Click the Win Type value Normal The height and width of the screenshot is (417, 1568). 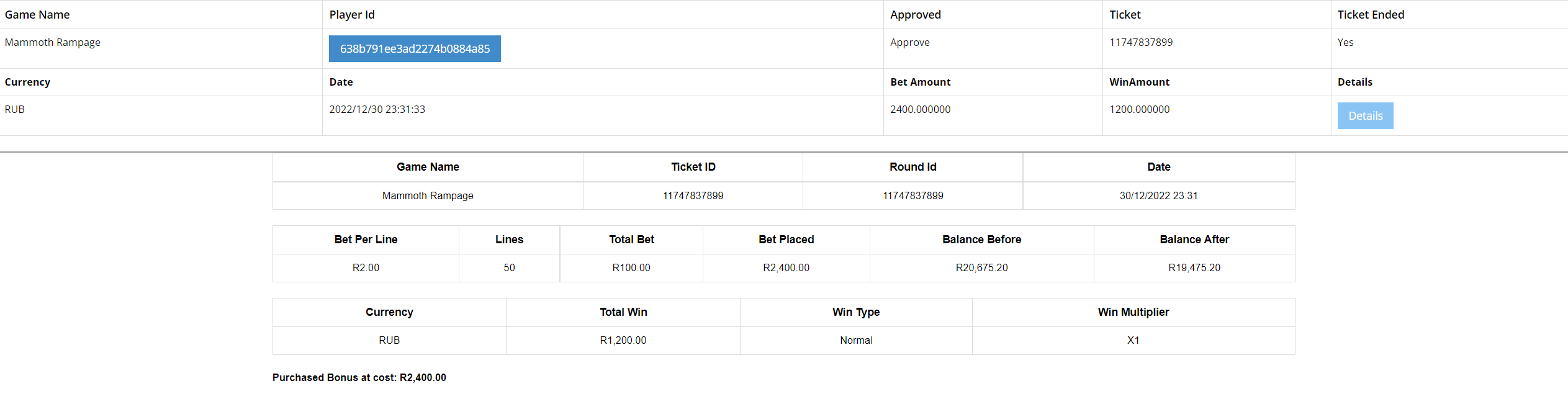tap(855, 340)
